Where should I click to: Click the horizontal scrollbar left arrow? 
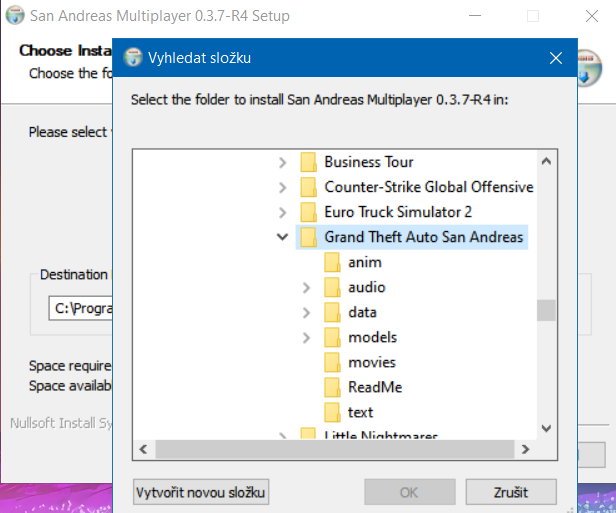click(144, 449)
